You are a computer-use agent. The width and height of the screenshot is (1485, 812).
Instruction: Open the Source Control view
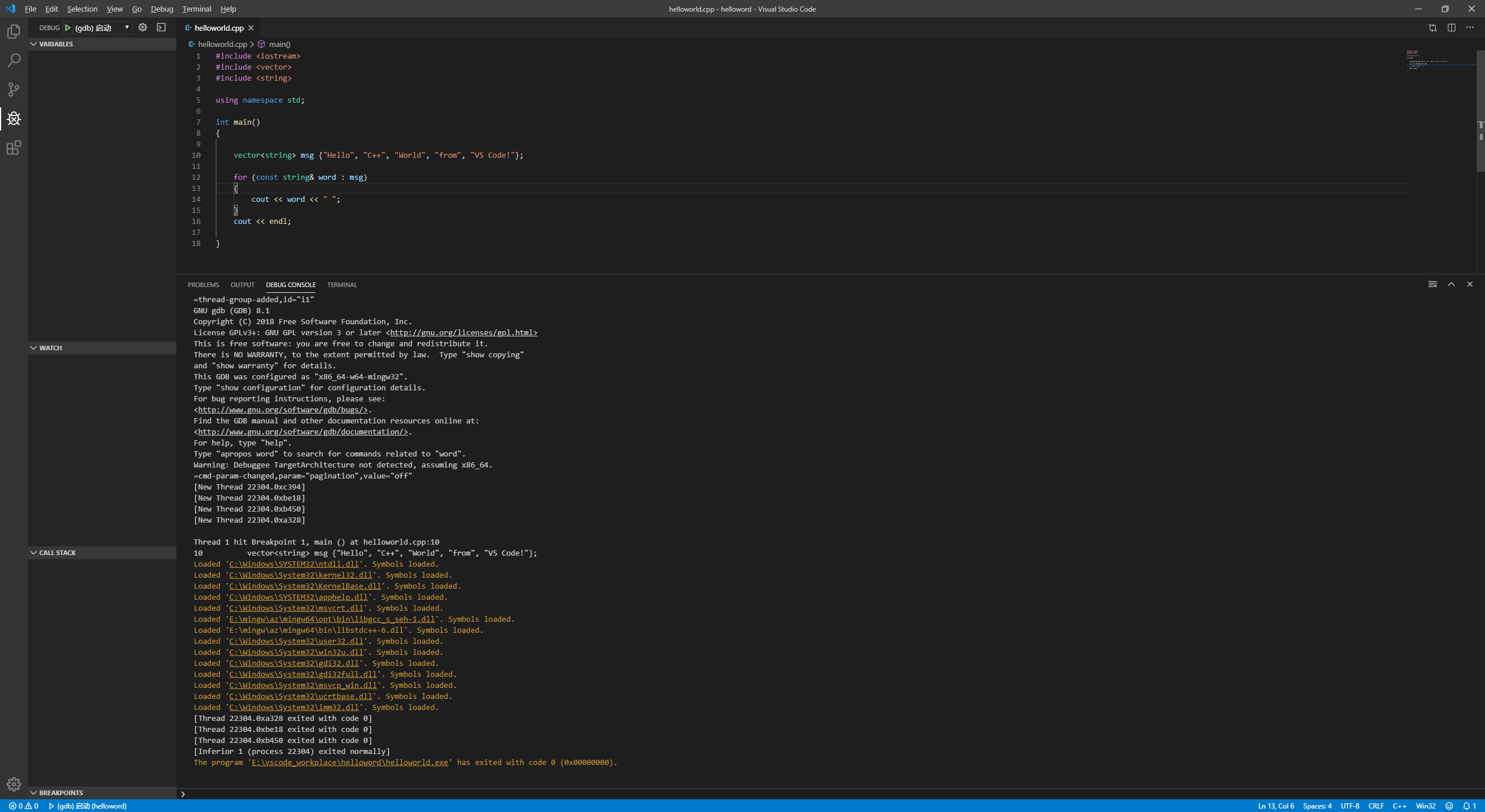tap(13, 89)
